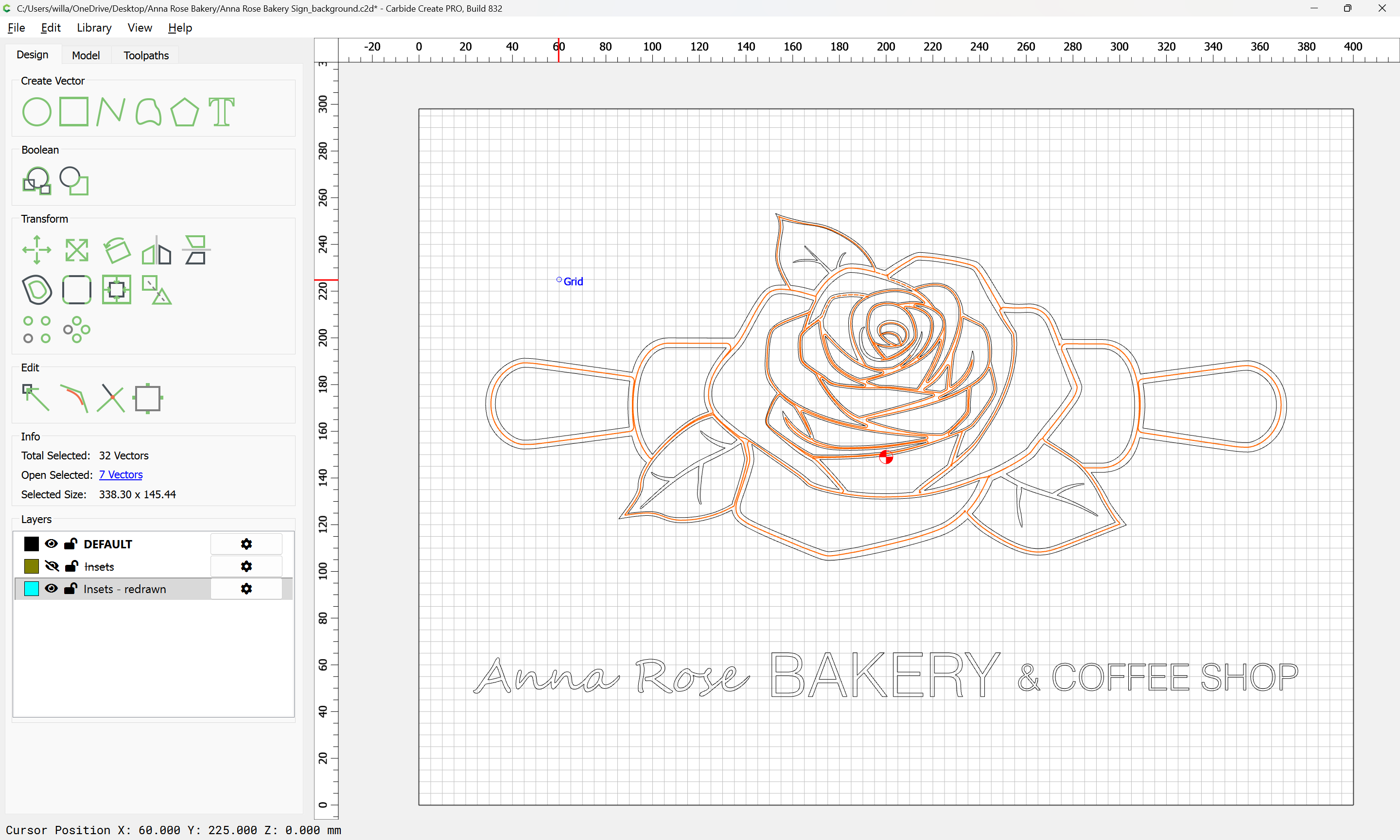This screenshot has width=1400, height=840.
Task: Switch to the Toolpaths tab
Action: coord(146,55)
